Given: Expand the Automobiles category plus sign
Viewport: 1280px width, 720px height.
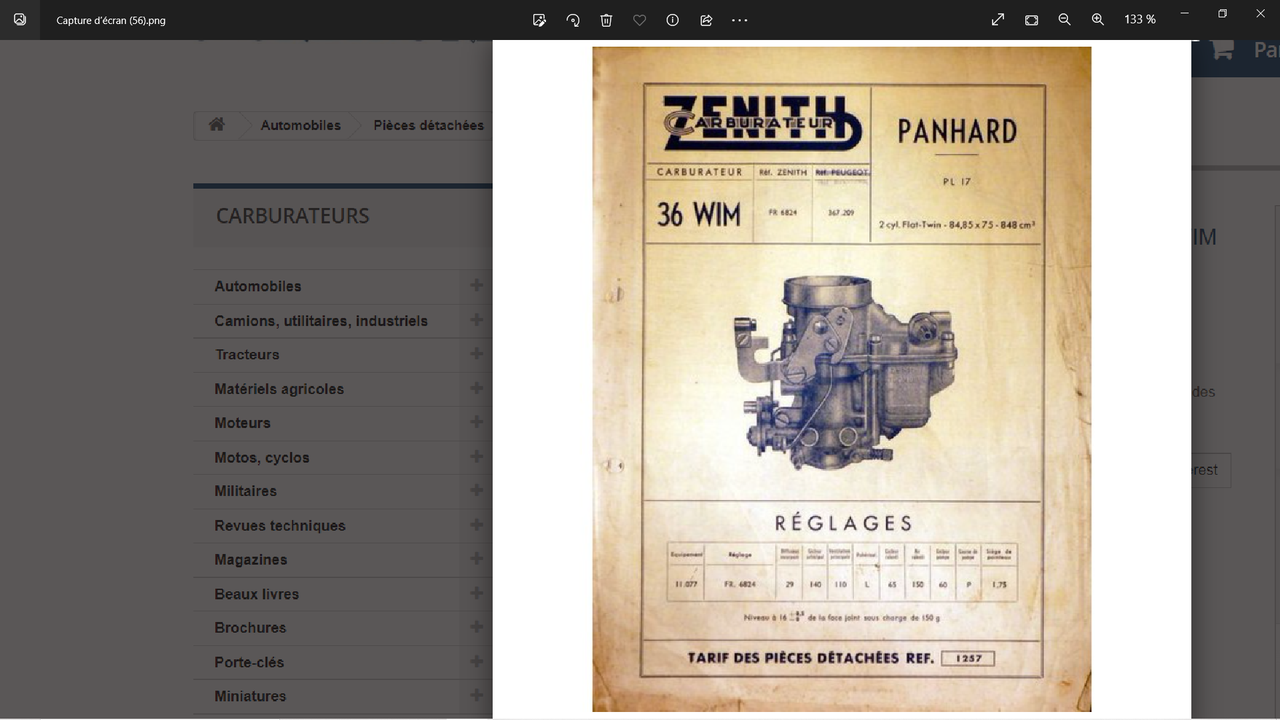Looking at the screenshot, I should tap(476, 285).
